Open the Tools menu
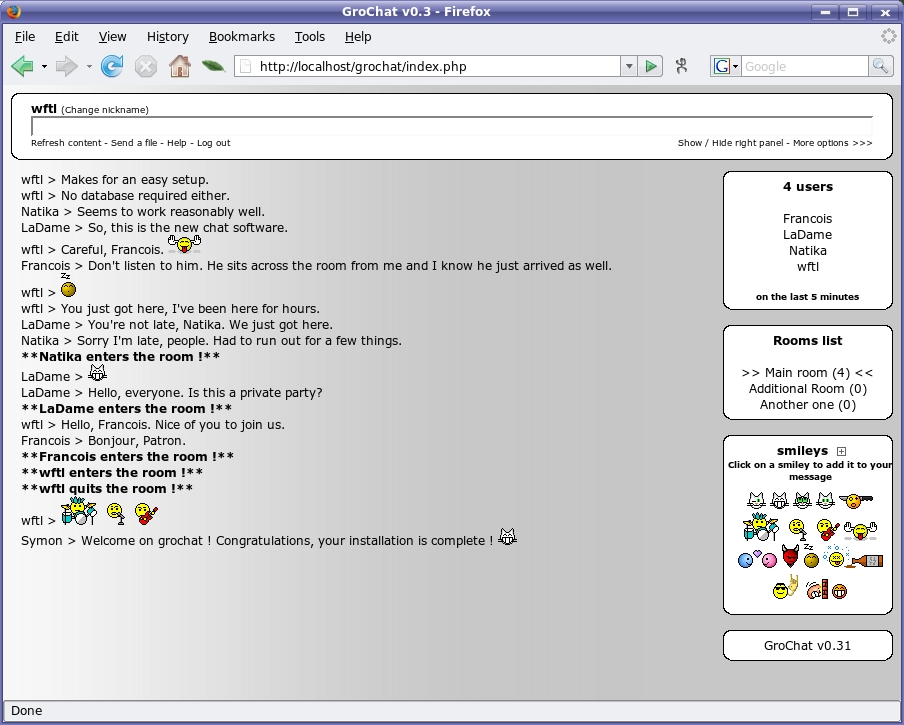 (x=309, y=37)
